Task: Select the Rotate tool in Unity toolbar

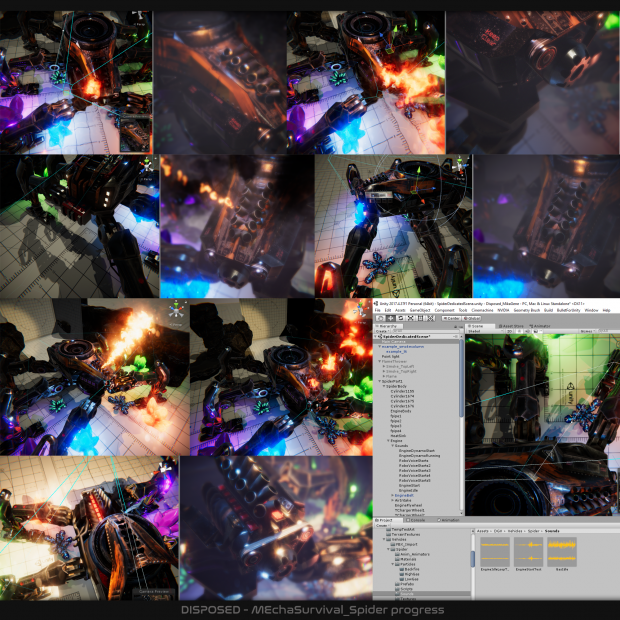Action: tap(401, 318)
